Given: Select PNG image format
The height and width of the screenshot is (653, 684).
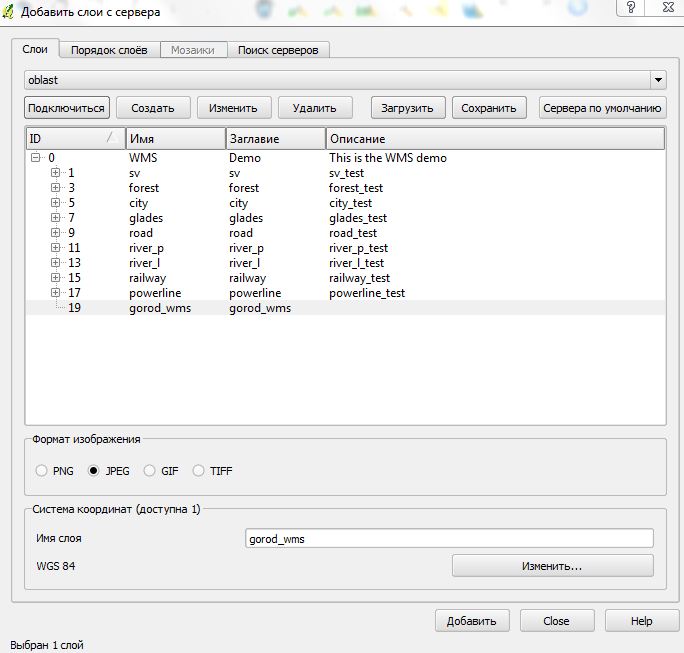Looking at the screenshot, I should click(41, 470).
